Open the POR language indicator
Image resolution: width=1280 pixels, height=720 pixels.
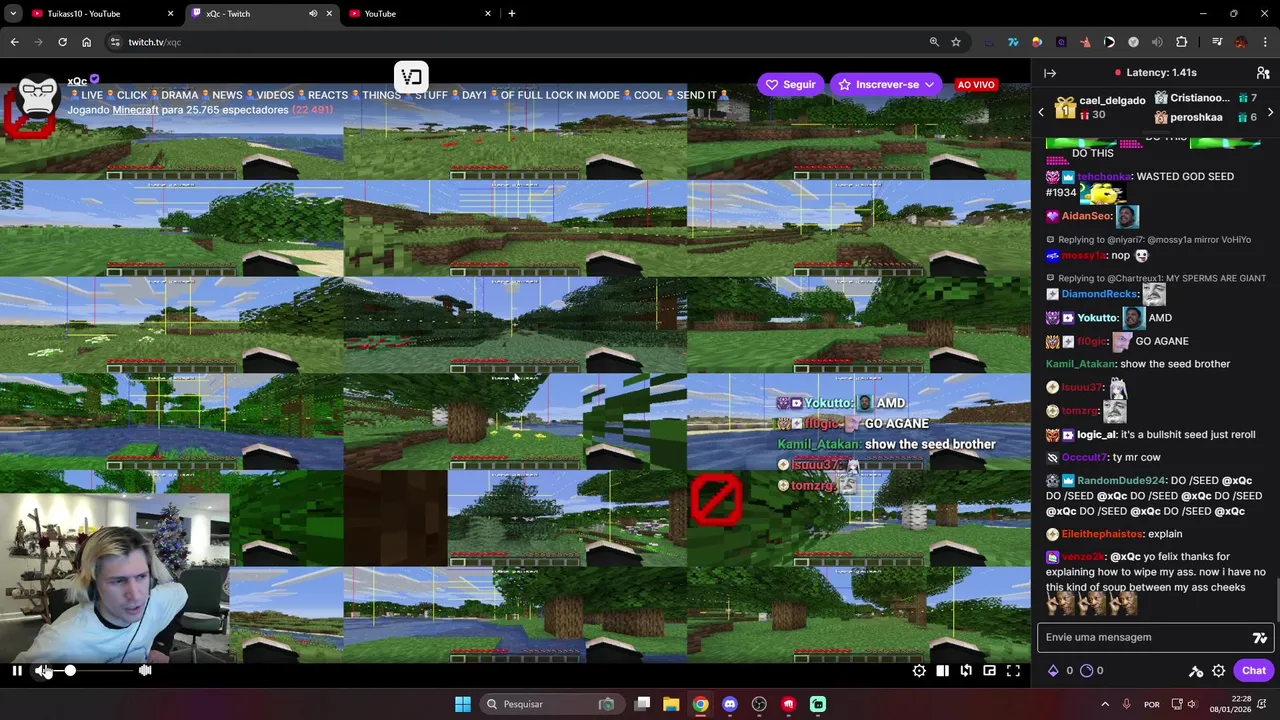[1152, 704]
